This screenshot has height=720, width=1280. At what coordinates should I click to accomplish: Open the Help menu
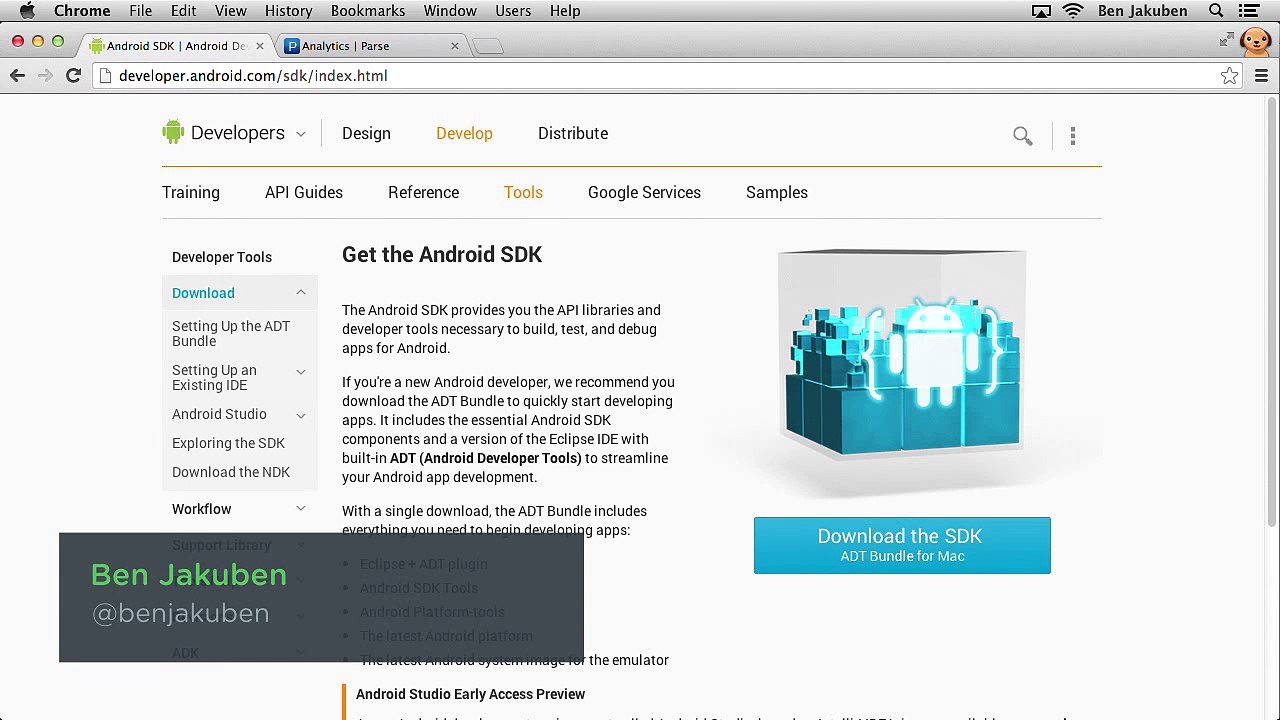point(565,11)
